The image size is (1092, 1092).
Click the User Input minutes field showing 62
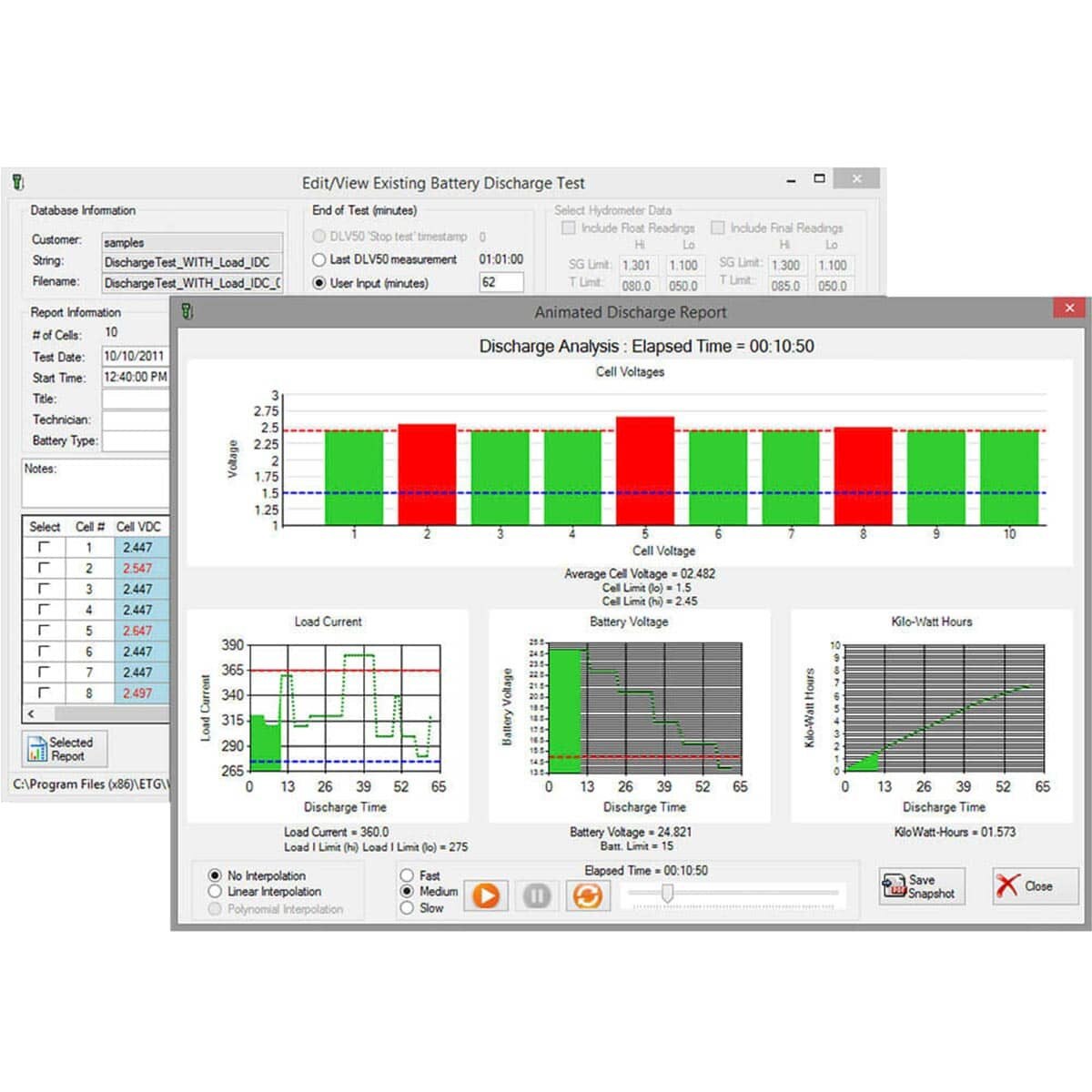(x=501, y=282)
